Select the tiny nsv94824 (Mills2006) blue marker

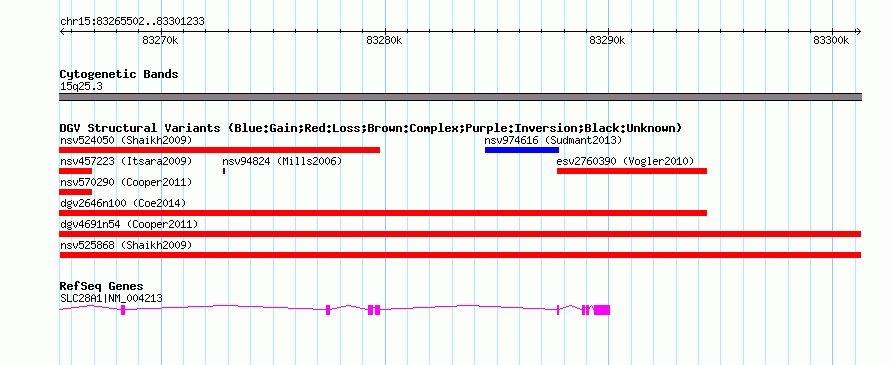tap(224, 171)
